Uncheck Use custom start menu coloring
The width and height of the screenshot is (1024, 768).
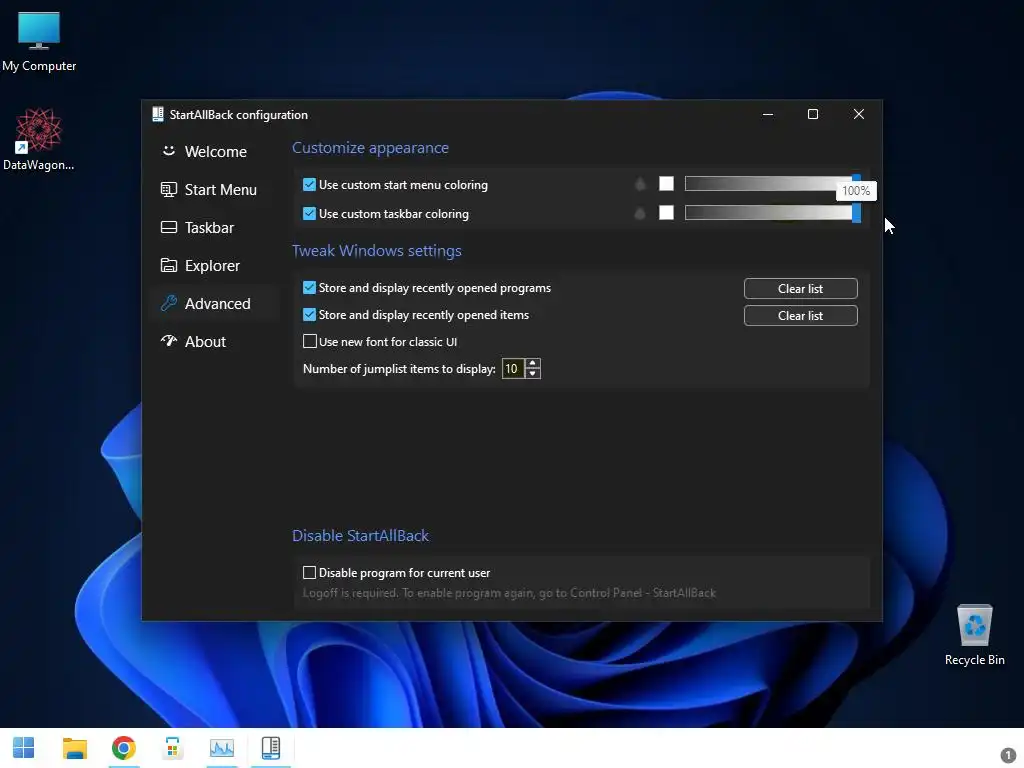point(310,185)
